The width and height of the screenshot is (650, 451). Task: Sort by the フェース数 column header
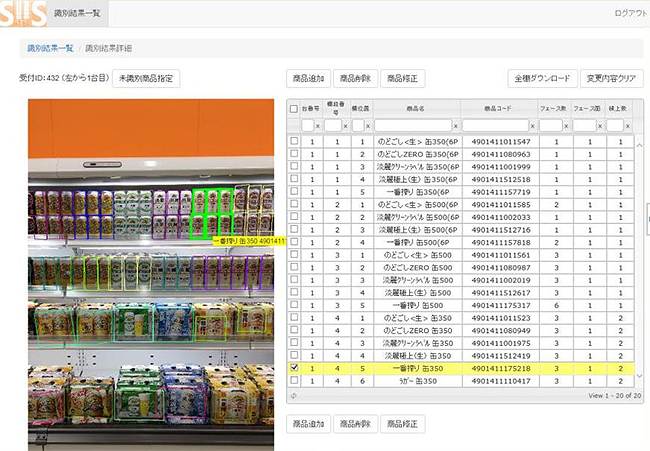click(x=554, y=109)
